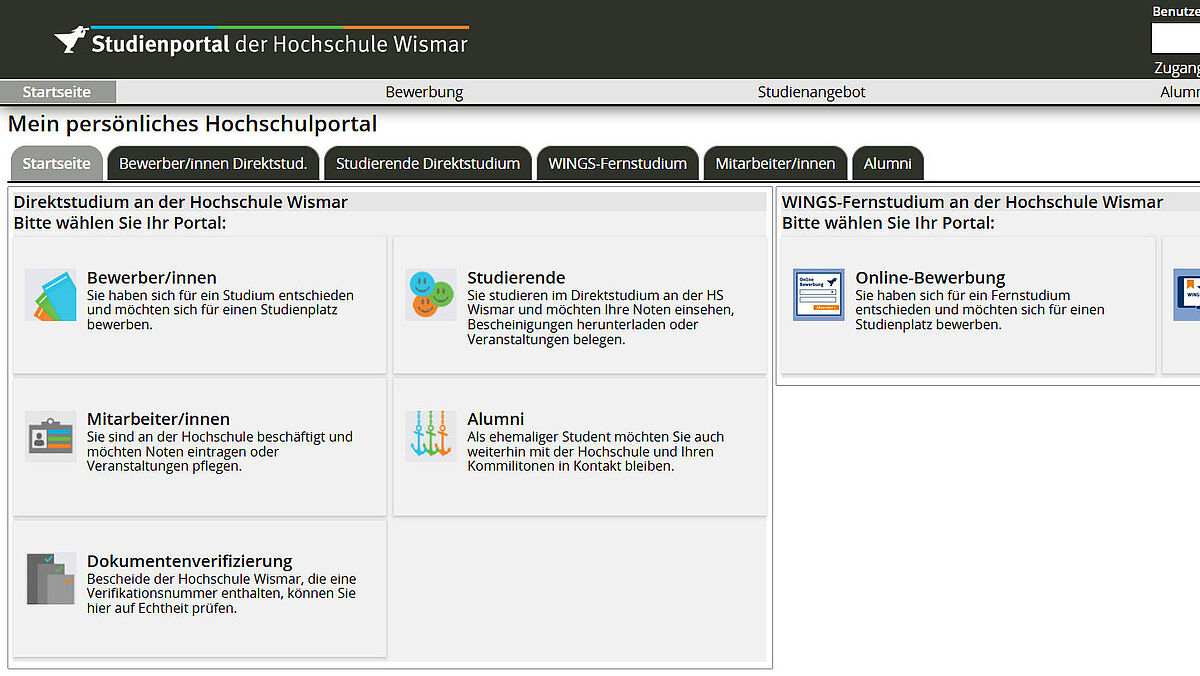Image resolution: width=1200 pixels, height=676 pixels.
Task: Open Studienangebot in the top navigation bar
Action: coord(811,92)
